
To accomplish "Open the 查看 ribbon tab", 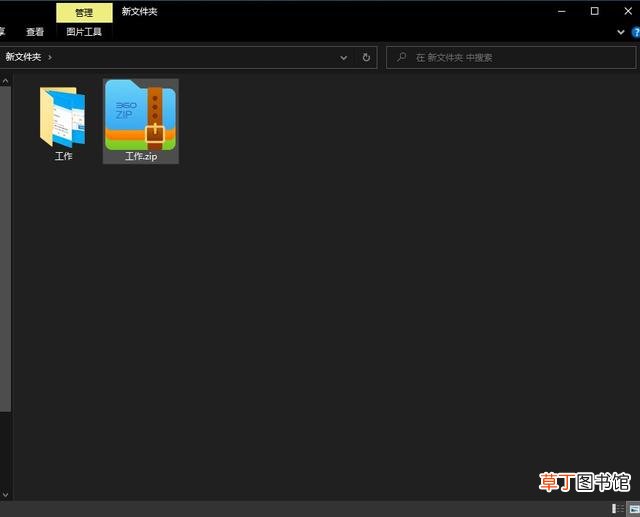I will coord(35,32).
